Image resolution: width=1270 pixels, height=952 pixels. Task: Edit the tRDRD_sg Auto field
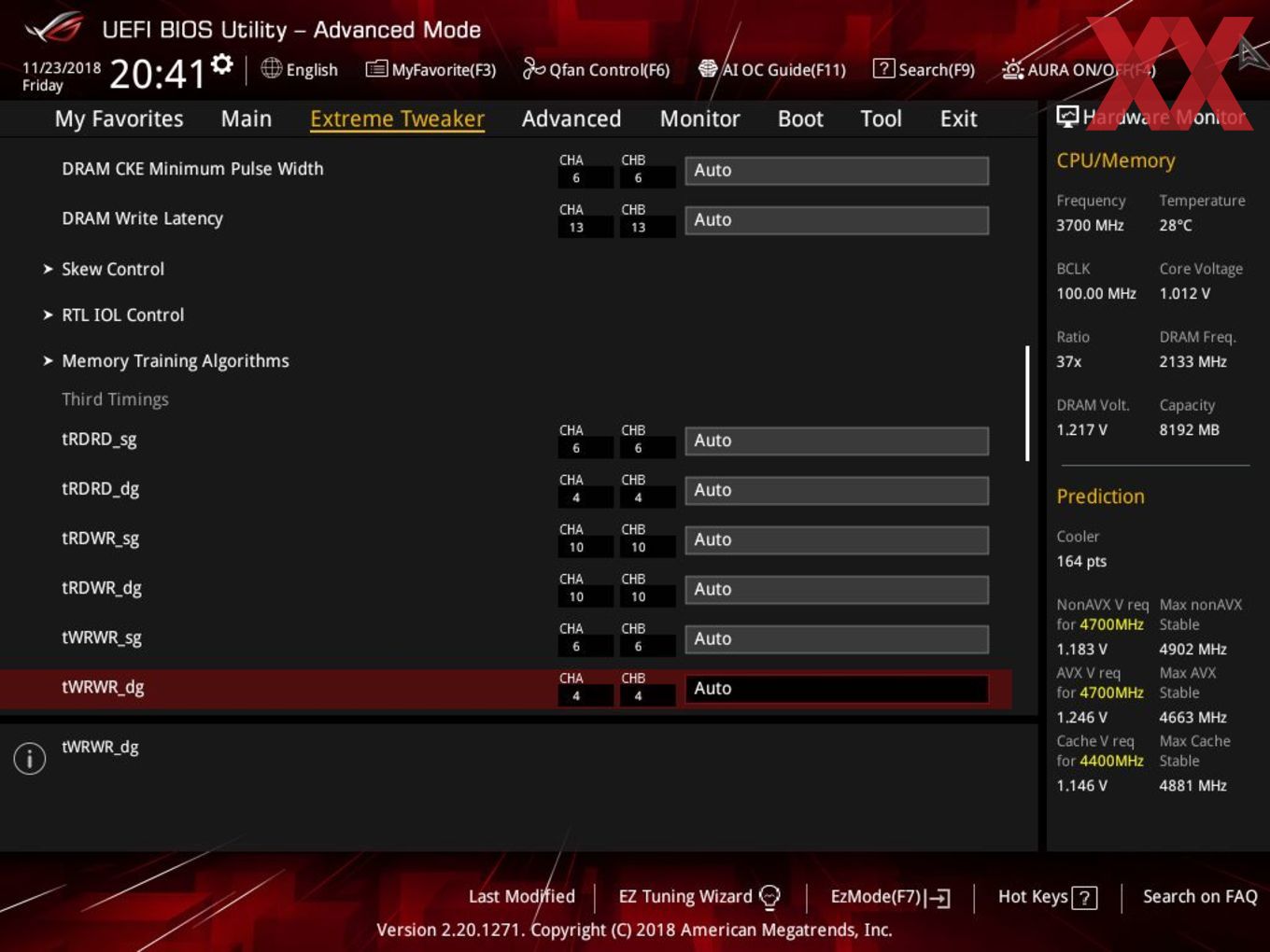click(x=837, y=441)
